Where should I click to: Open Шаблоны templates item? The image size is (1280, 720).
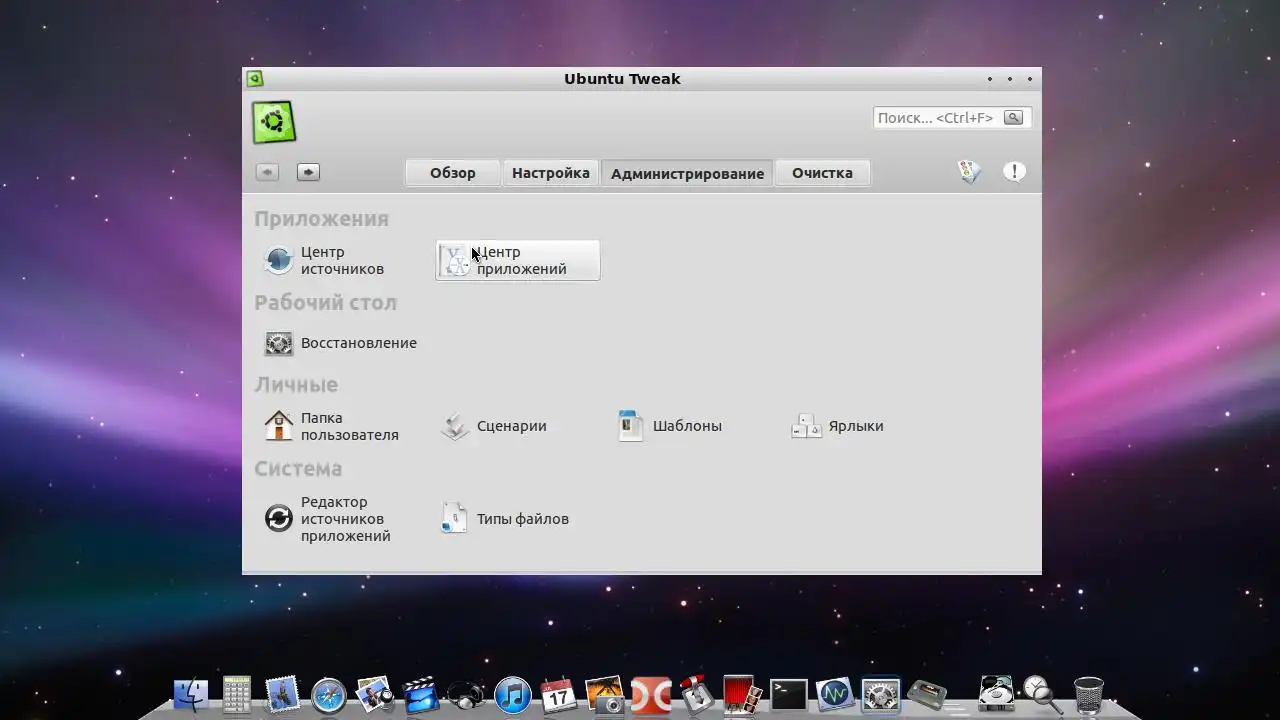pos(669,426)
